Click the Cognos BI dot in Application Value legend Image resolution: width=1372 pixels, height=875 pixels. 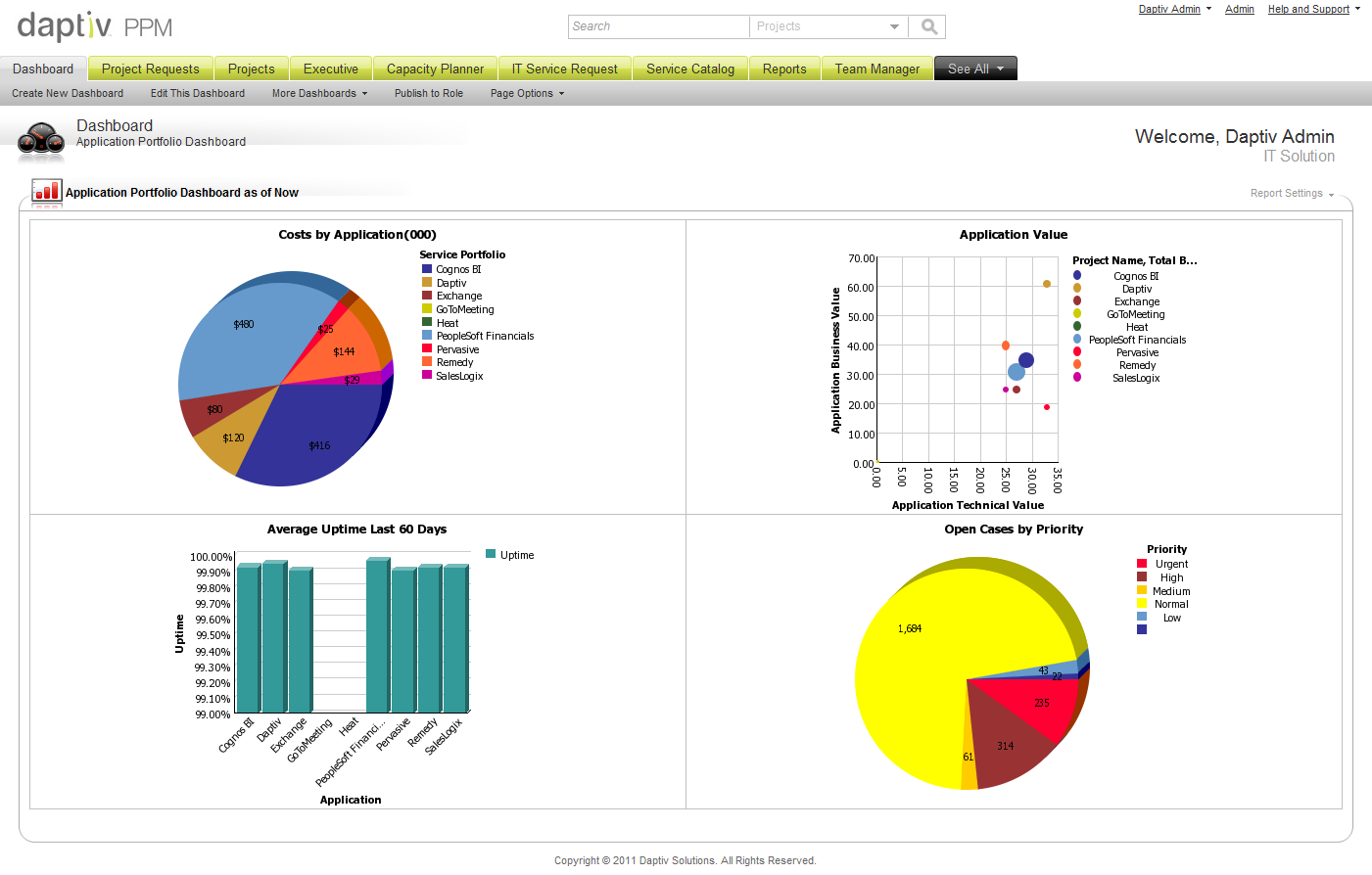pos(1077,276)
